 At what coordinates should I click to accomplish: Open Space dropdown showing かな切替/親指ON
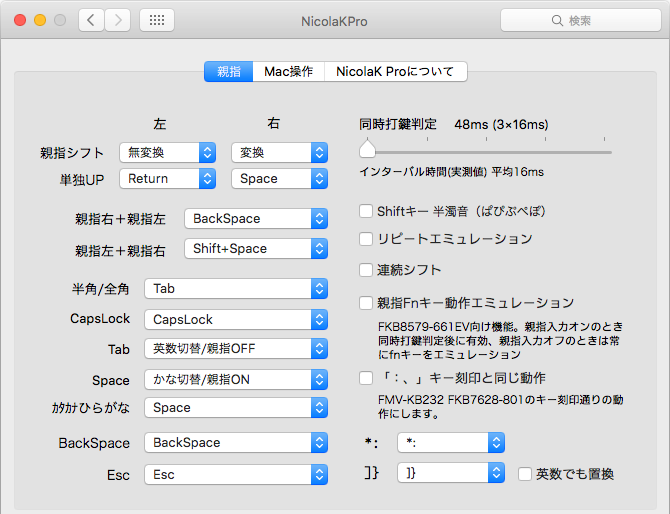[x=236, y=379]
